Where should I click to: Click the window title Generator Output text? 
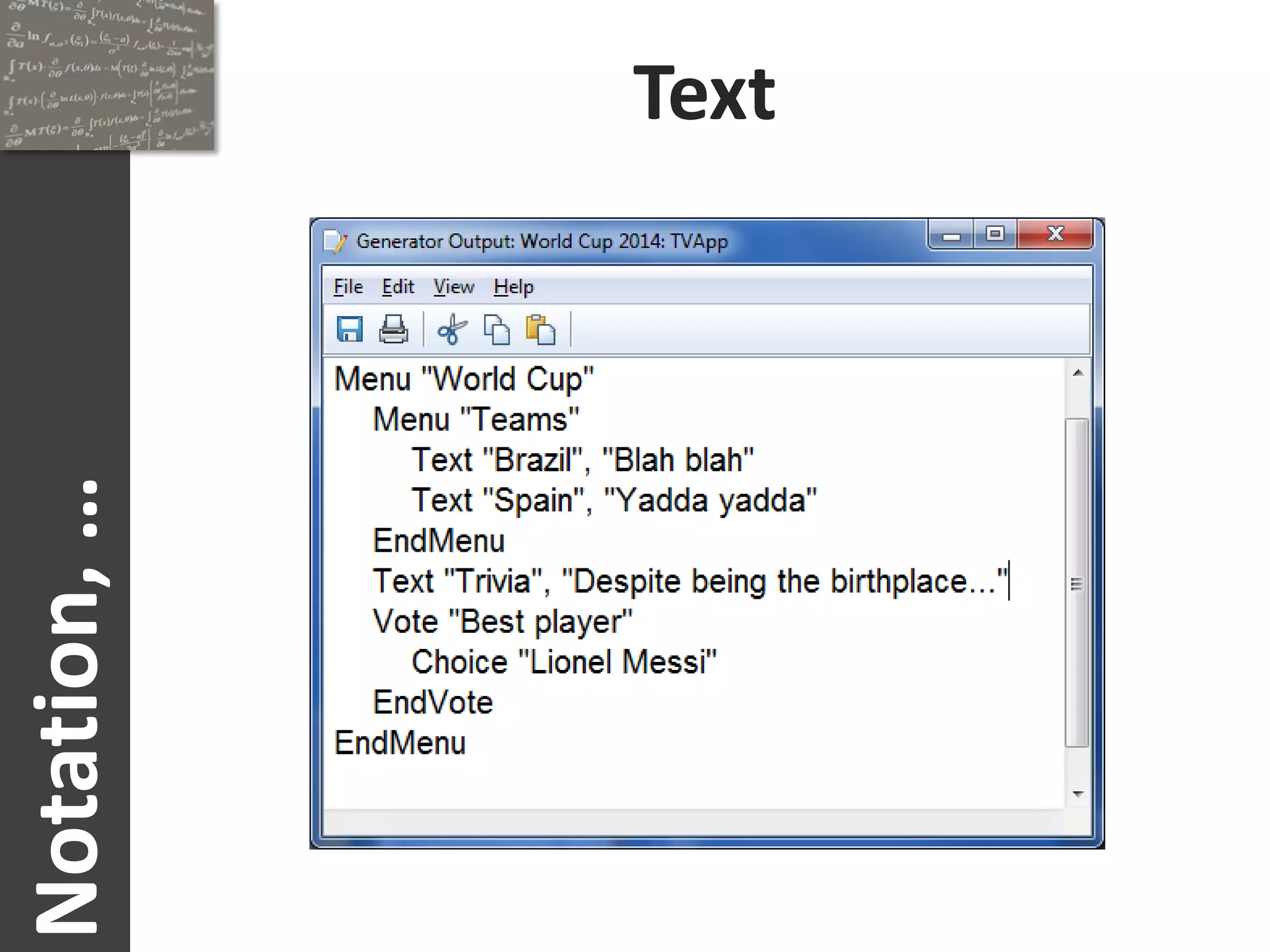(x=542, y=241)
